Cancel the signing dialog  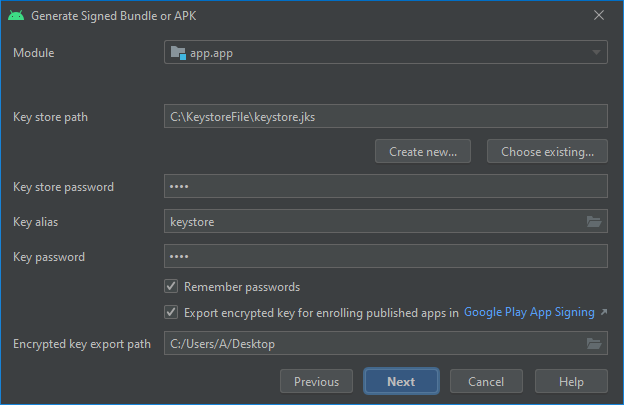pyautogui.click(x=486, y=381)
